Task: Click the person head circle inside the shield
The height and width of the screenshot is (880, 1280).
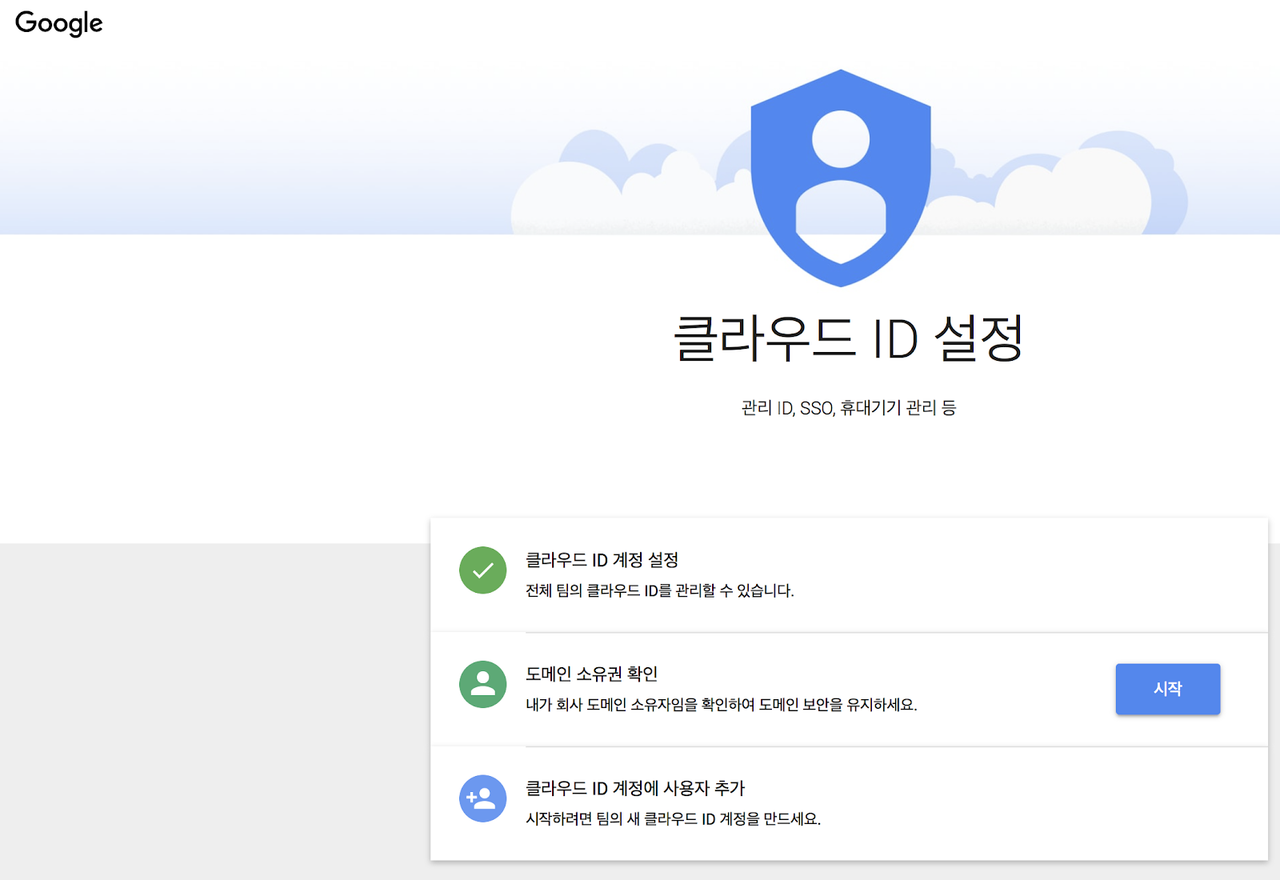Action: pyautogui.click(x=841, y=139)
